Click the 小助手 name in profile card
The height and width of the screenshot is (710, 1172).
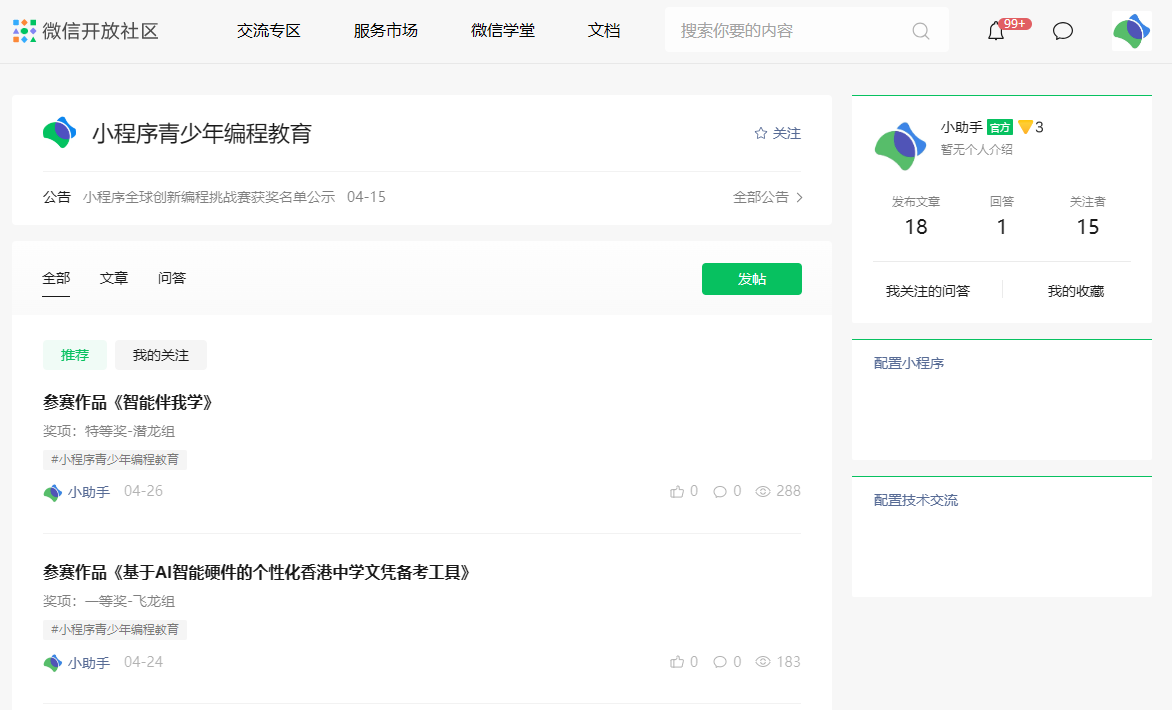[x=961, y=127]
